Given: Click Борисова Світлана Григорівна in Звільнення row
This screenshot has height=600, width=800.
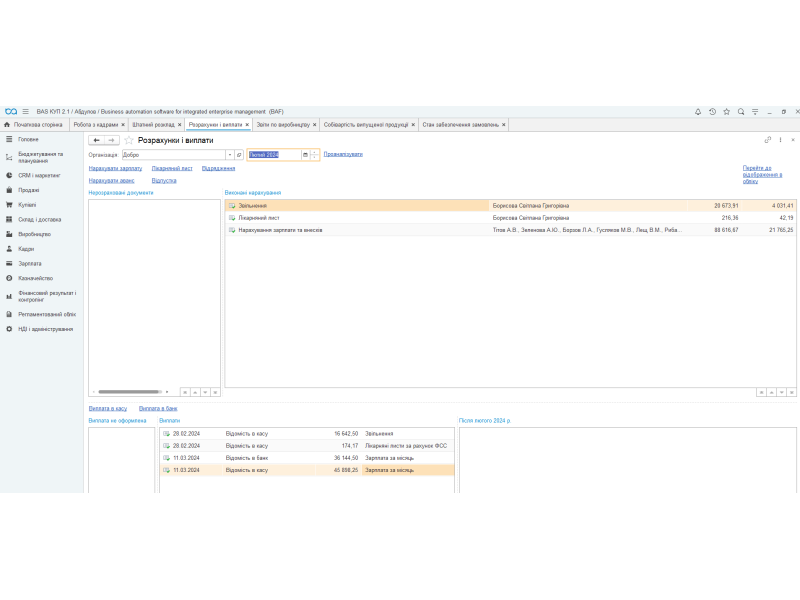Looking at the screenshot, I should tap(531, 206).
